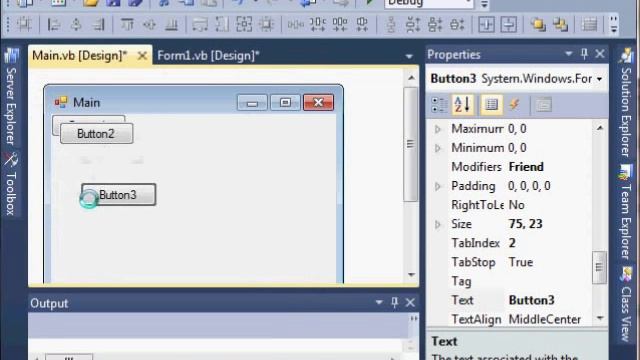Viewport: 640px width, 360px height.
Task: Expand the Minimum property row
Action: (438, 148)
